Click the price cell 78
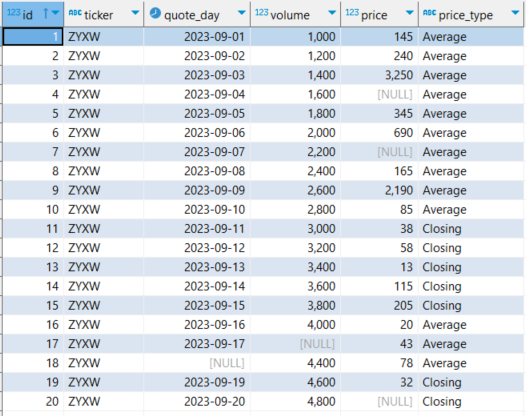 [x=379, y=363]
